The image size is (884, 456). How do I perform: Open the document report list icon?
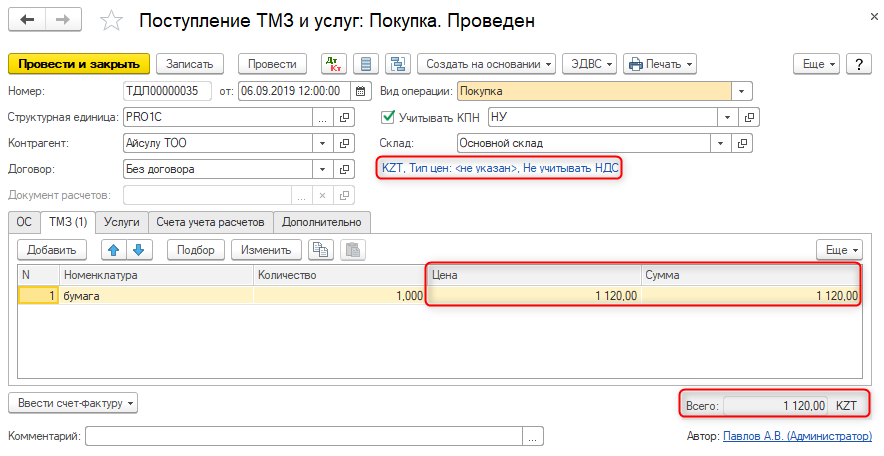tap(366, 64)
